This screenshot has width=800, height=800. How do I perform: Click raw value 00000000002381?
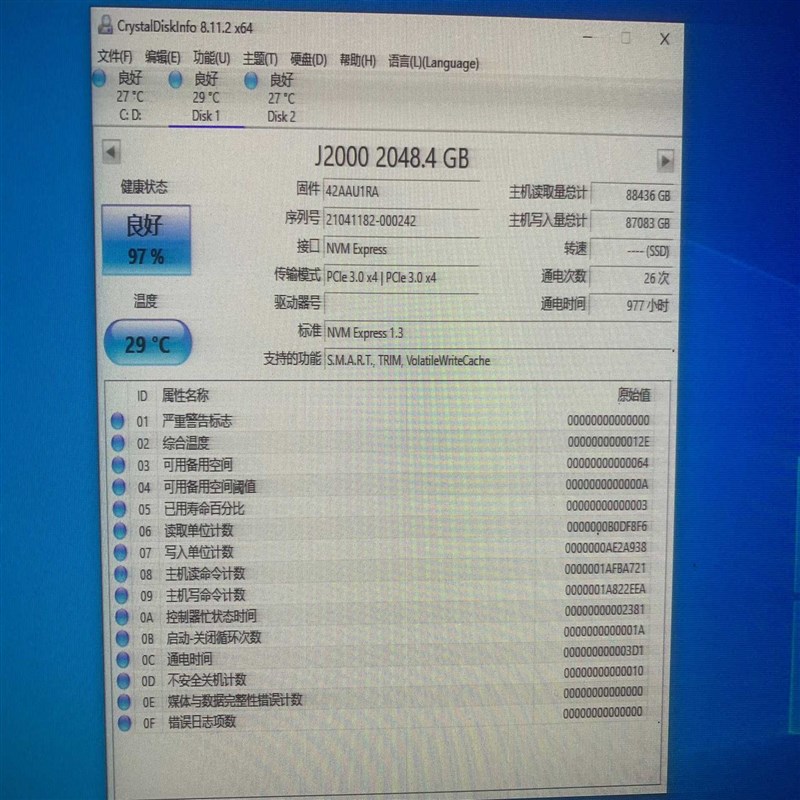(605, 610)
